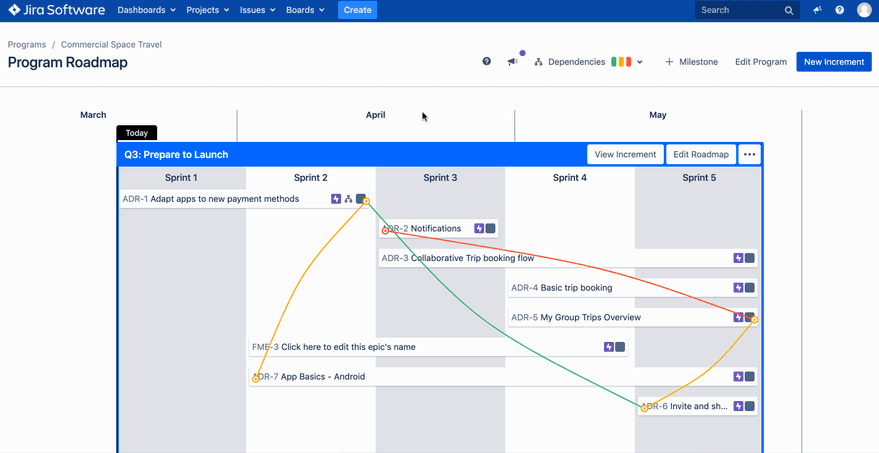
Task: Click the gray status square on ADR-4
Action: coord(750,288)
